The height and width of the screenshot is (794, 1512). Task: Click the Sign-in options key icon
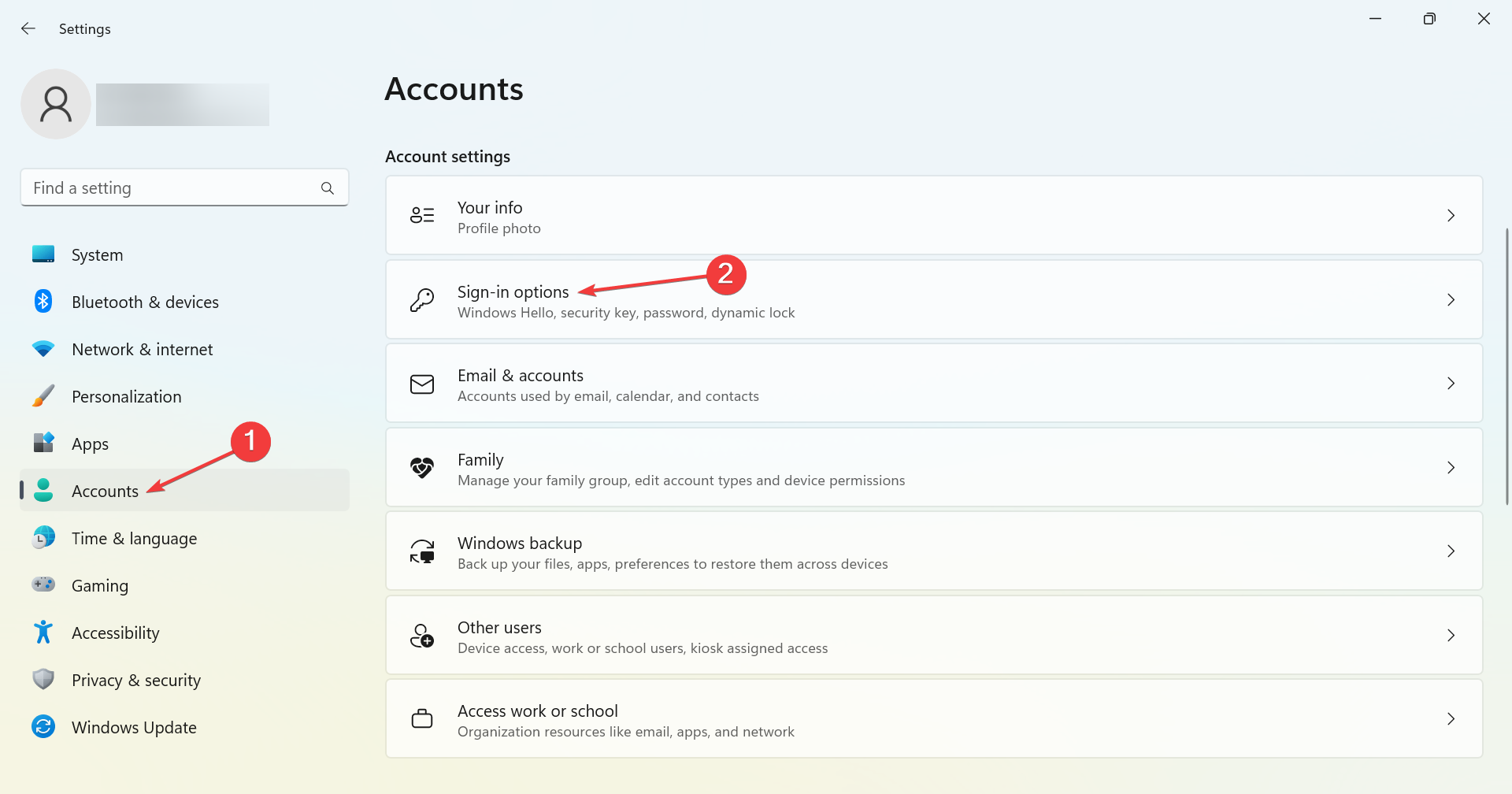[422, 299]
